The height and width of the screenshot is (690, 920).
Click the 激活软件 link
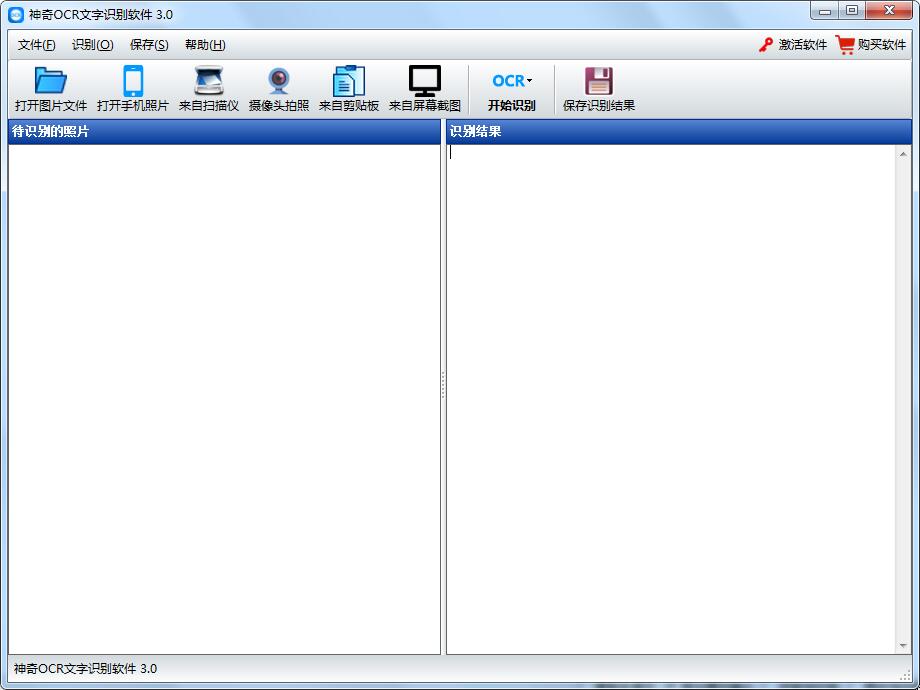[x=803, y=45]
